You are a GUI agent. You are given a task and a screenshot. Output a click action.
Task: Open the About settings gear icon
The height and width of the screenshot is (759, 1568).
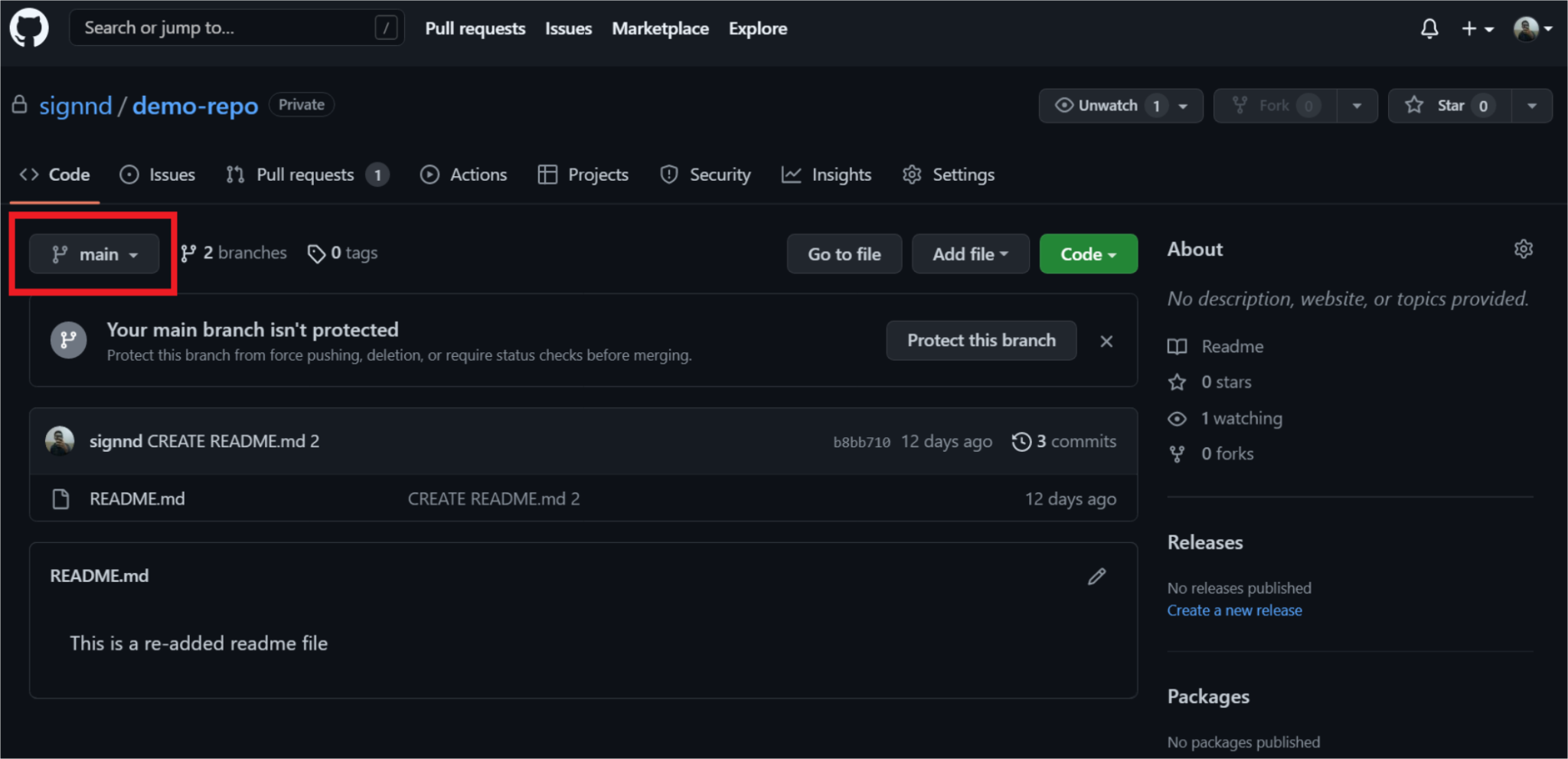coord(1523,249)
